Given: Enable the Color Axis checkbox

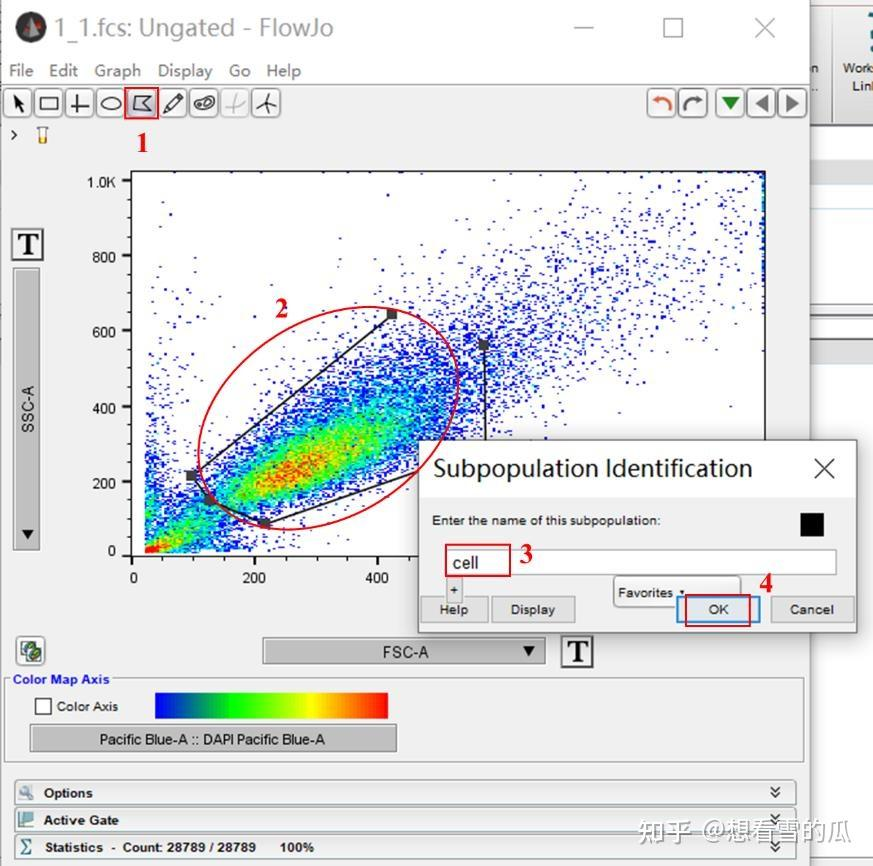Looking at the screenshot, I should click(x=43, y=706).
